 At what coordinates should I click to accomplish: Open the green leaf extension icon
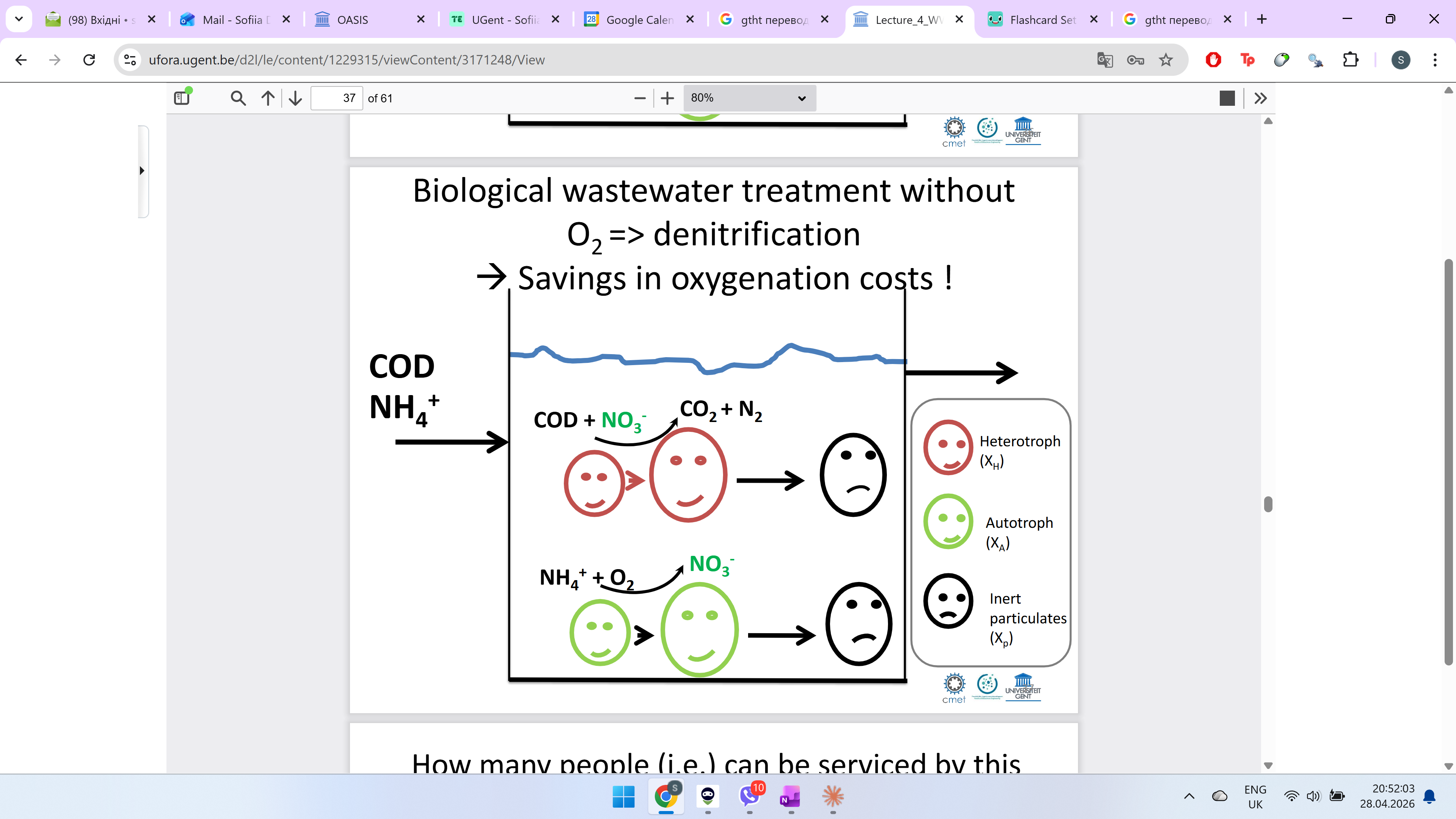coord(1281,60)
